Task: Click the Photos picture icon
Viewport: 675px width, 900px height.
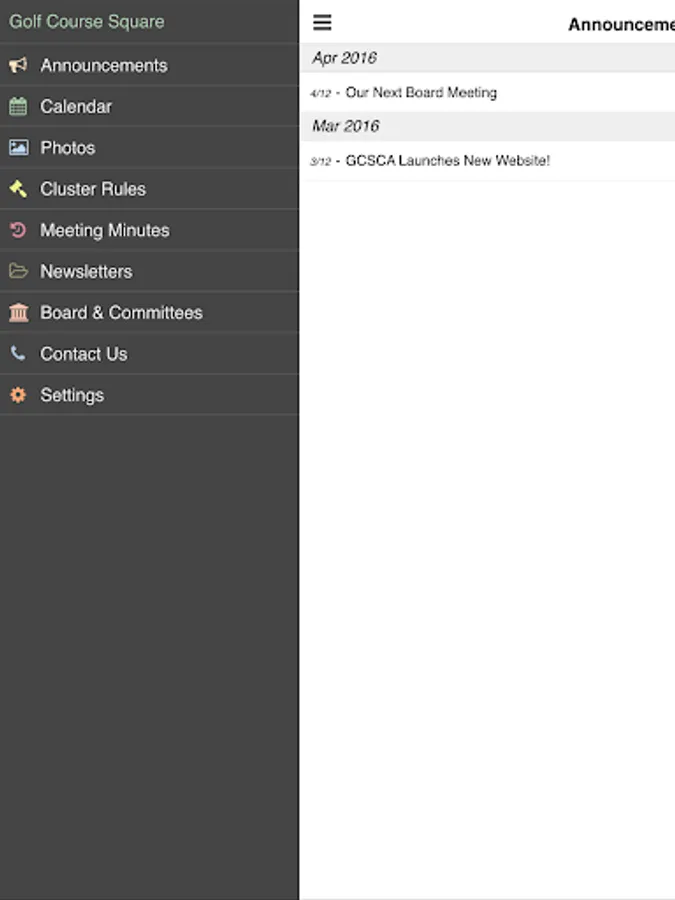Action: click(x=18, y=148)
